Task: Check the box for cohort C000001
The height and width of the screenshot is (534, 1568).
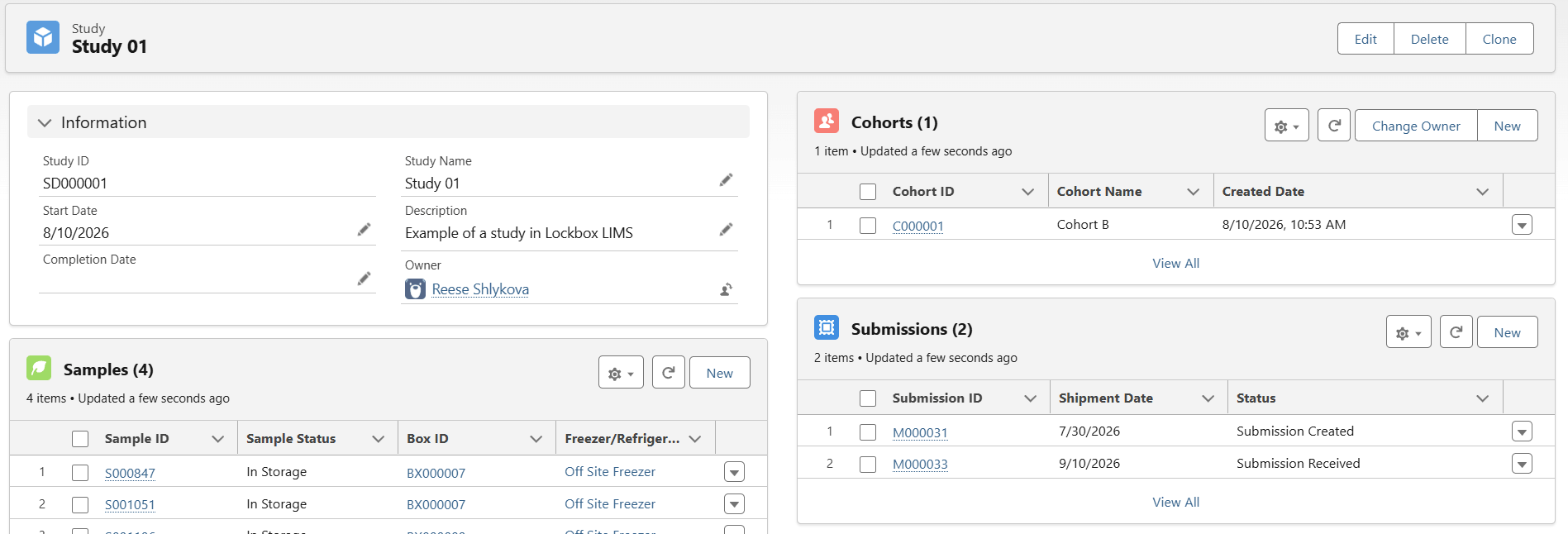Action: coord(868,226)
